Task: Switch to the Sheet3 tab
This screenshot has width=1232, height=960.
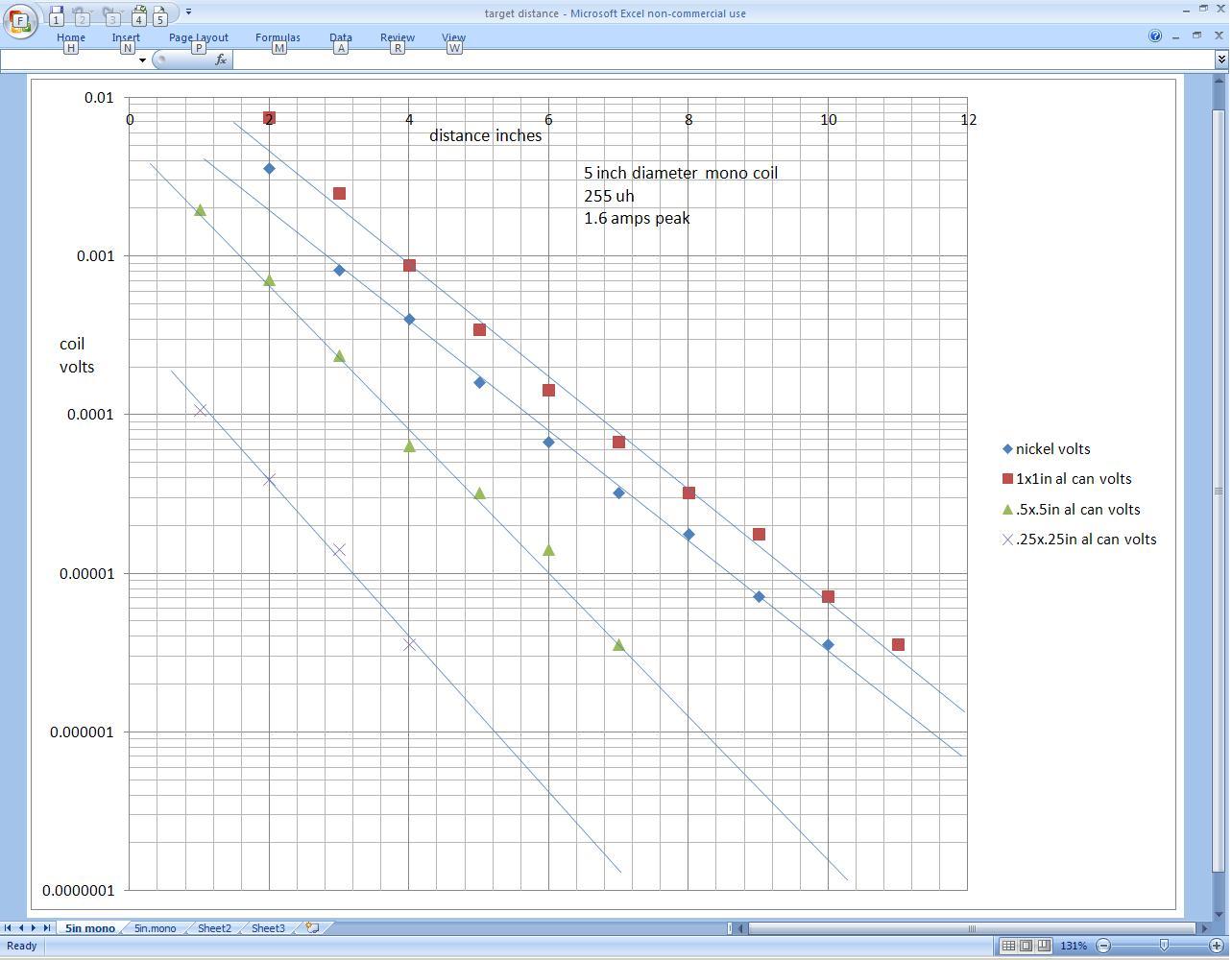Action: tap(268, 928)
